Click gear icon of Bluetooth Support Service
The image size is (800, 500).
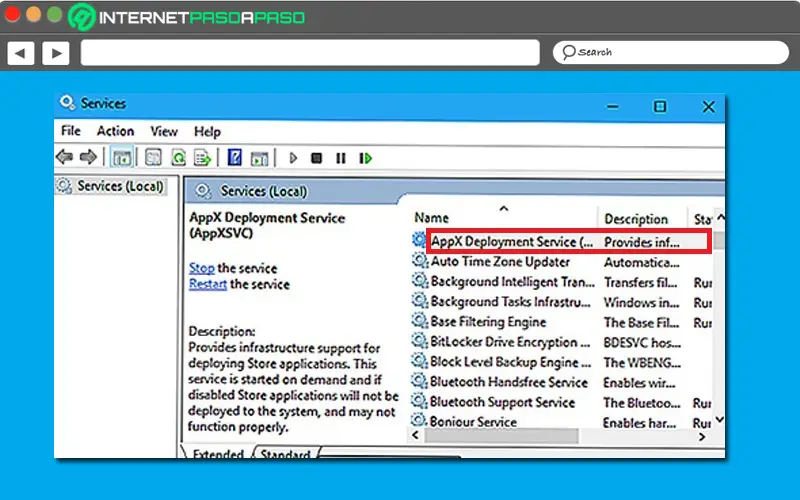click(x=420, y=401)
